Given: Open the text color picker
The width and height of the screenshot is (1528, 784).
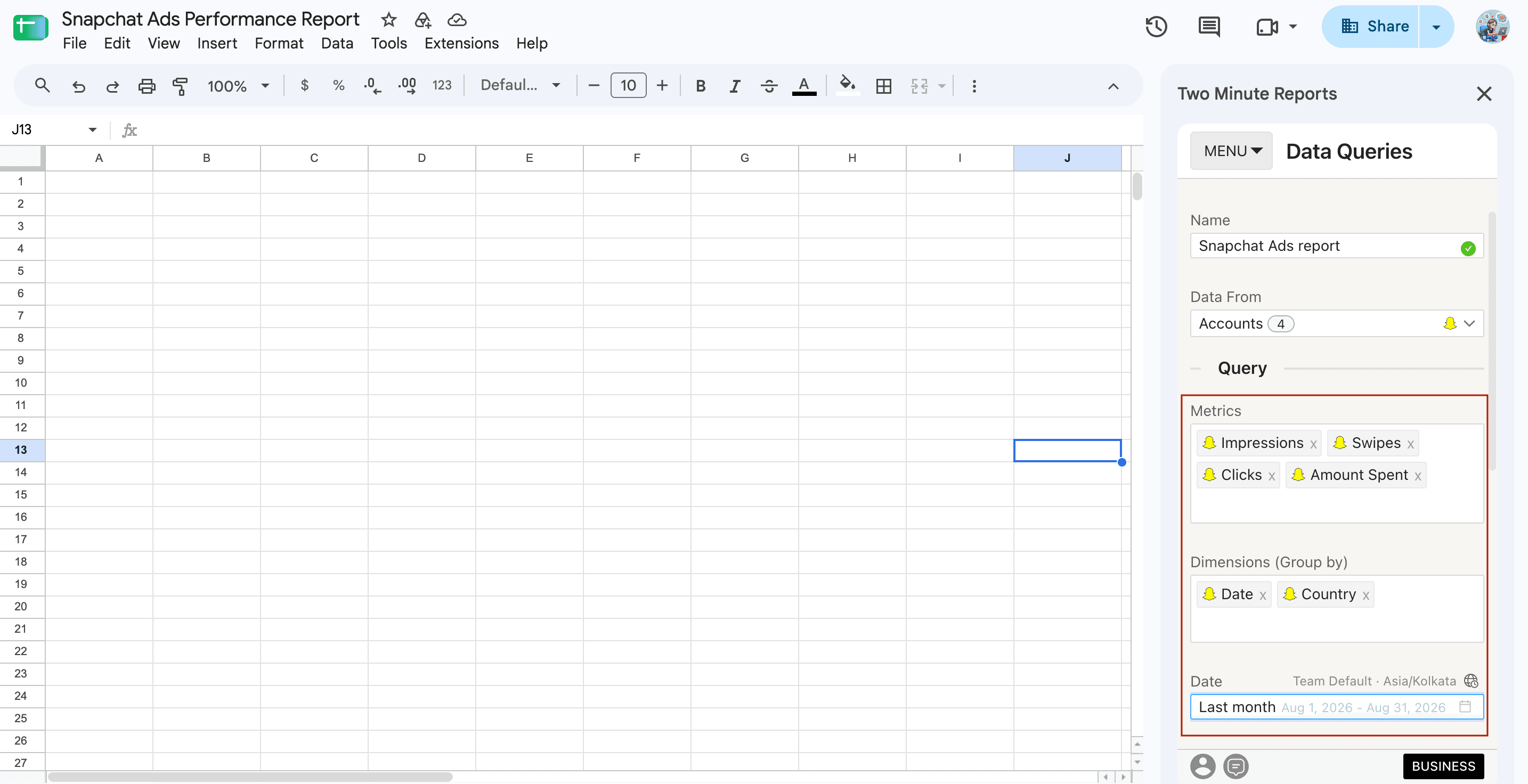Looking at the screenshot, I should tap(804, 86).
